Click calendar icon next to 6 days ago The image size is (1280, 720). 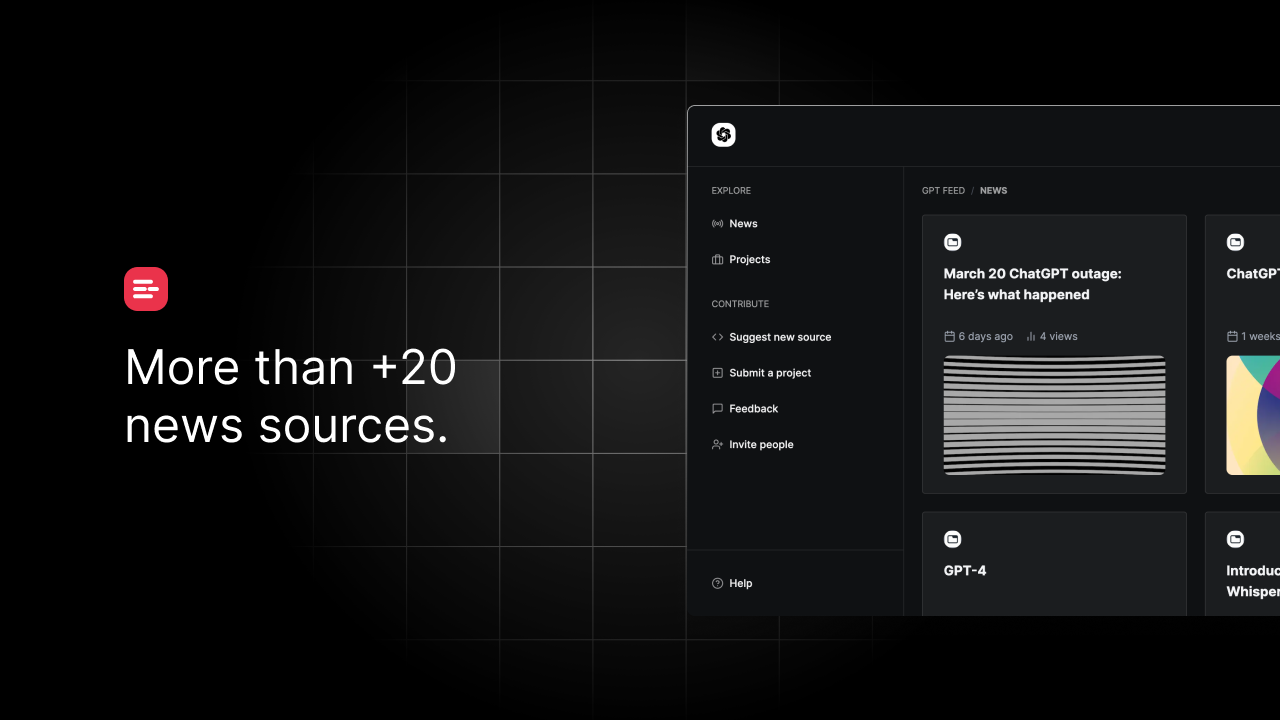949,337
